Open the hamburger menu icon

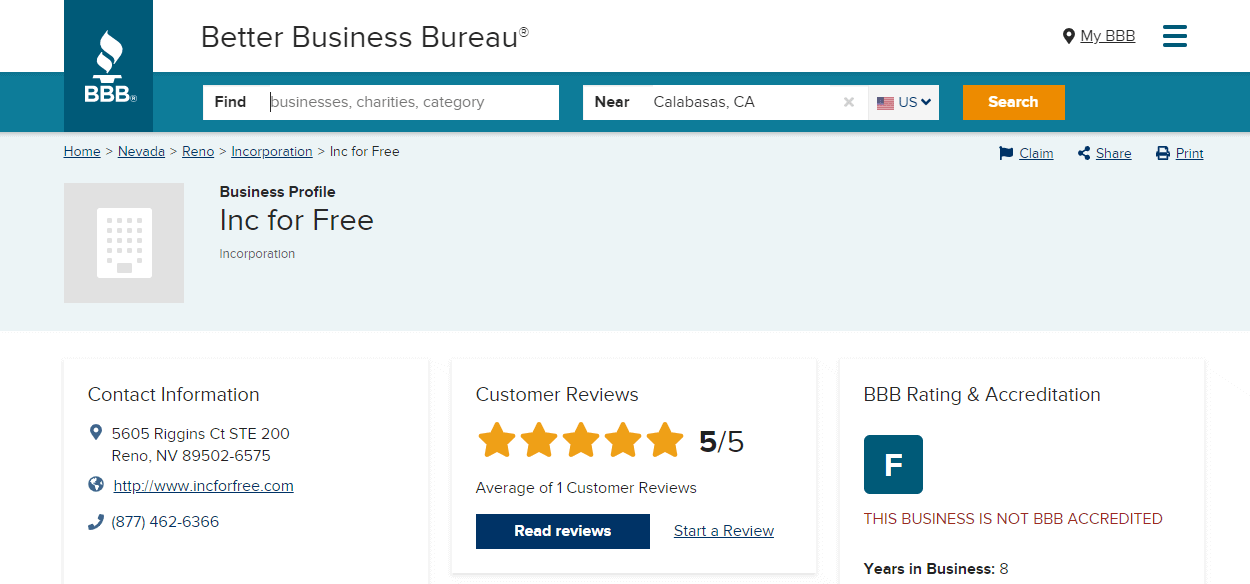tap(1175, 36)
